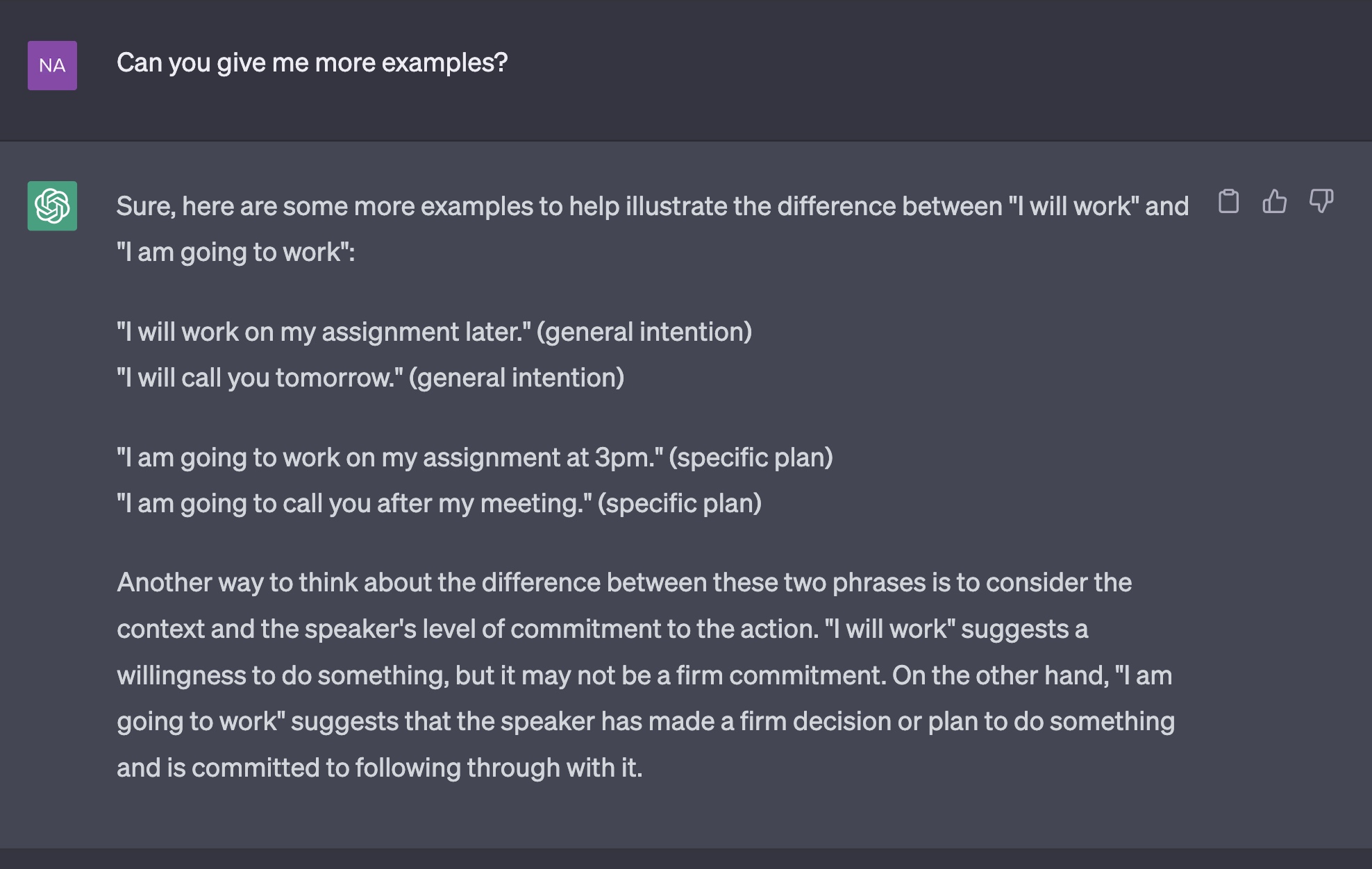Click the words 'willingness to do something'

click(283, 675)
